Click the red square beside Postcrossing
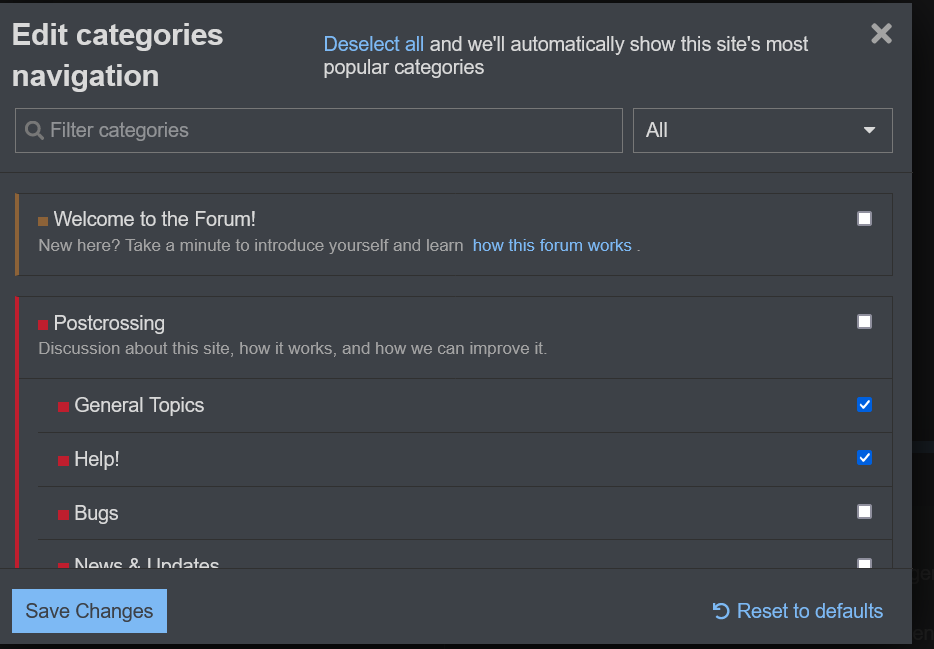Viewport: 934px width, 649px height. tap(43, 324)
